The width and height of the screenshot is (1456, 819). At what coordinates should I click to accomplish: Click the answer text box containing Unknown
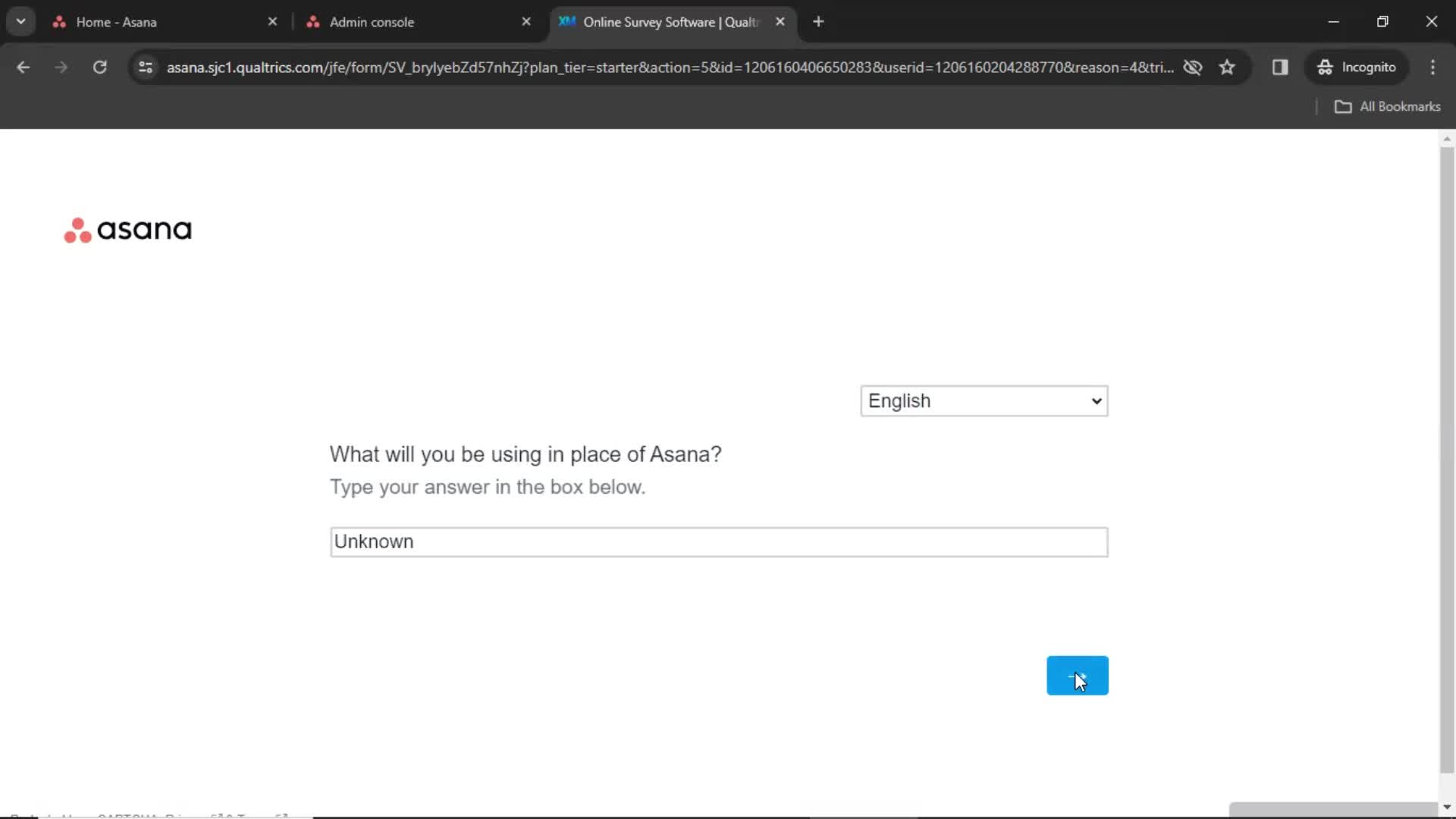click(718, 541)
